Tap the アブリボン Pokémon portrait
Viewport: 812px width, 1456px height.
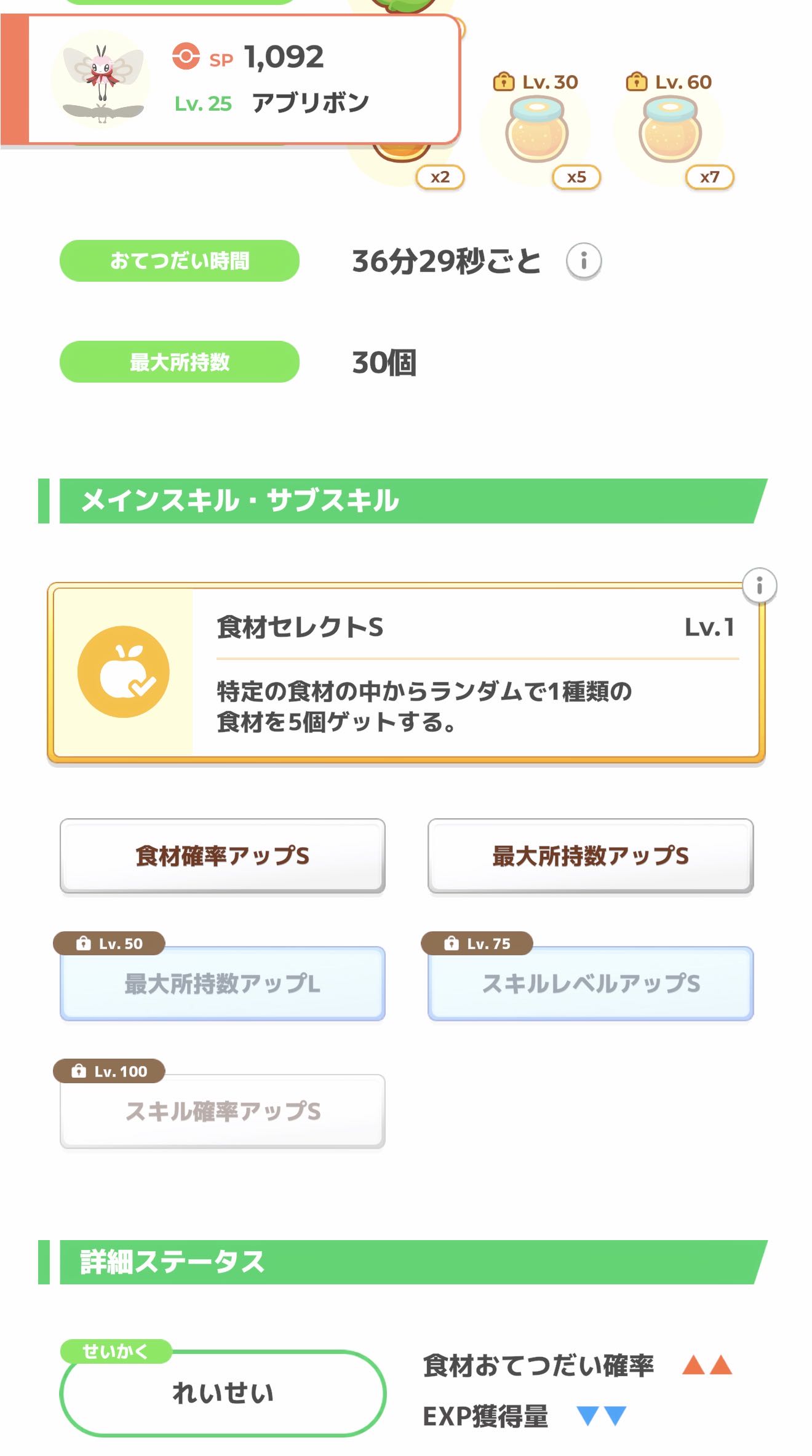tap(101, 80)
